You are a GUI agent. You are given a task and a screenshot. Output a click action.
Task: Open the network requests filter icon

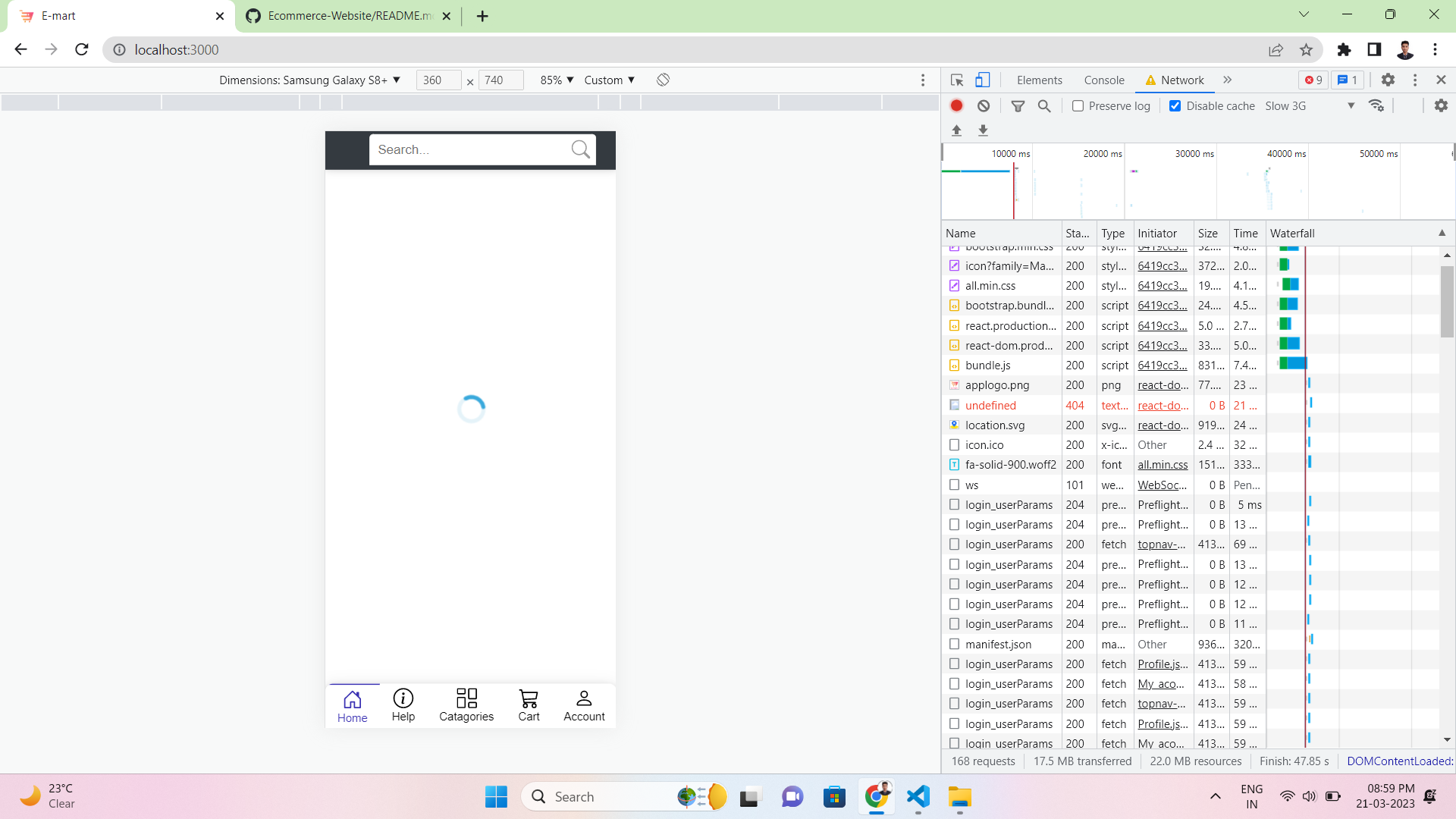click(x=1018, y=106)
